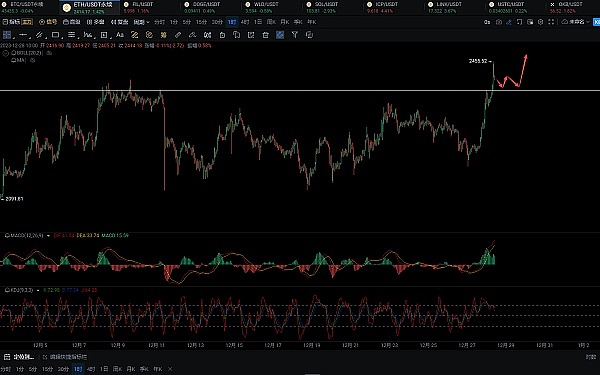600x375 pixels.
Task: Toggle visibility of the BOLL indicator
Action: [14, 53]
